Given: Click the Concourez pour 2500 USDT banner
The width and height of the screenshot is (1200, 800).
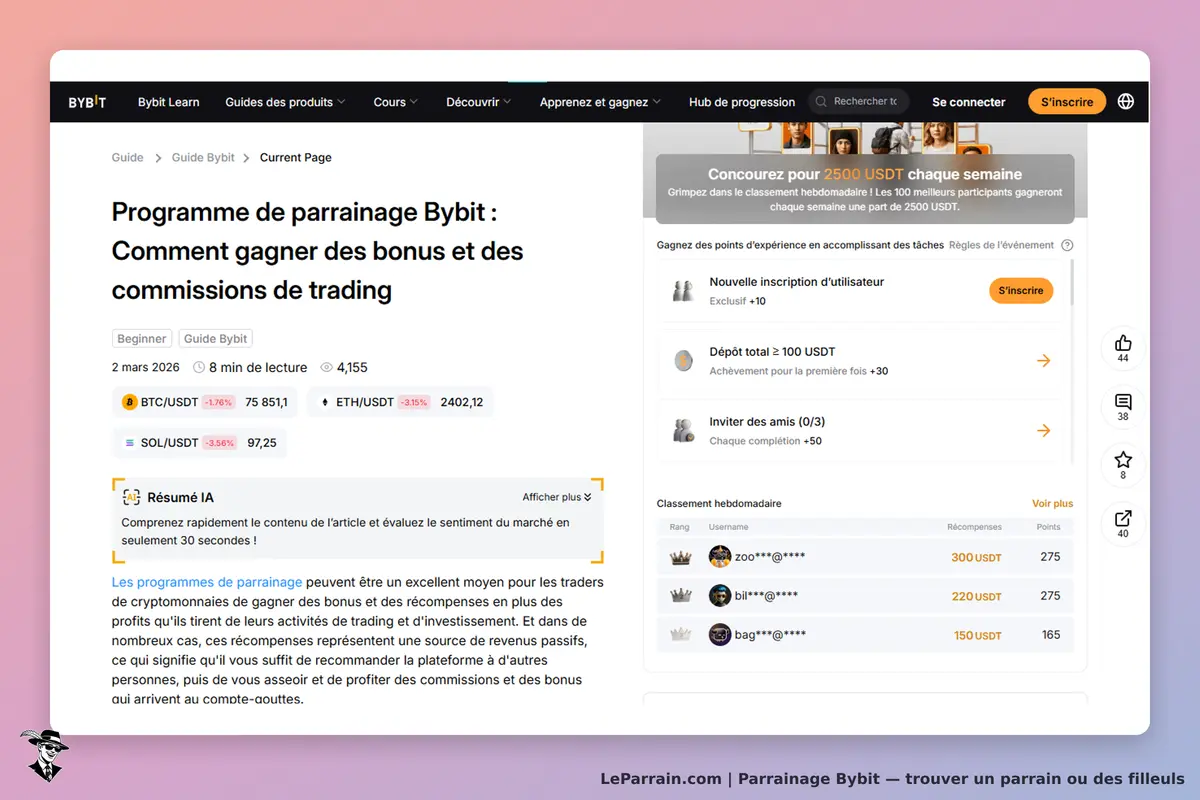Looking at the screenshot, I should point(865,188).
